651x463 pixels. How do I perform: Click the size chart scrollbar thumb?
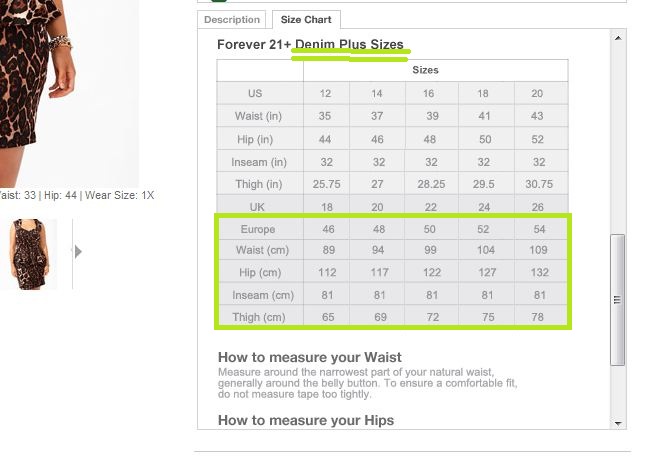point(618,300)
